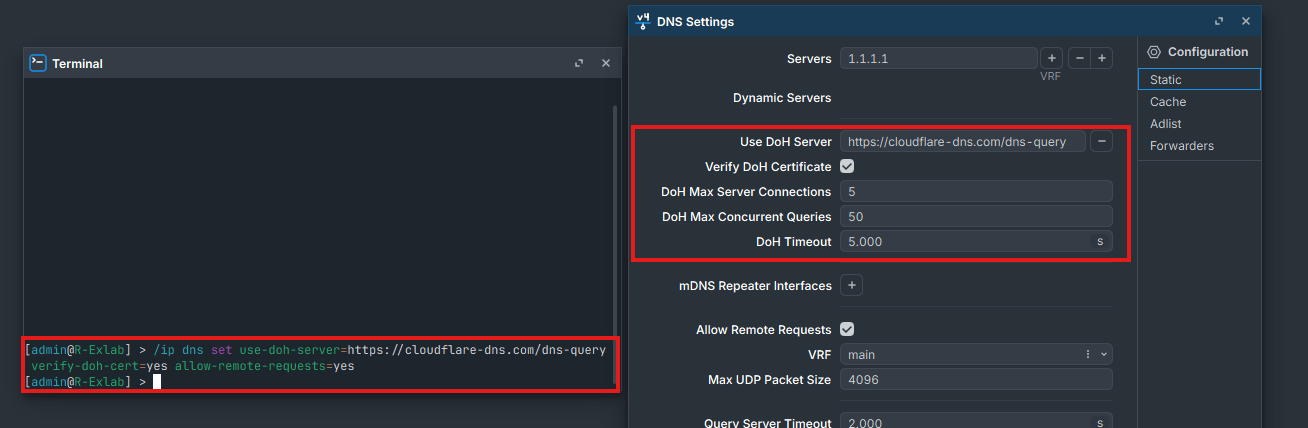
Task: Close the DNS Settings window
Action: (x=1245, y=21)
